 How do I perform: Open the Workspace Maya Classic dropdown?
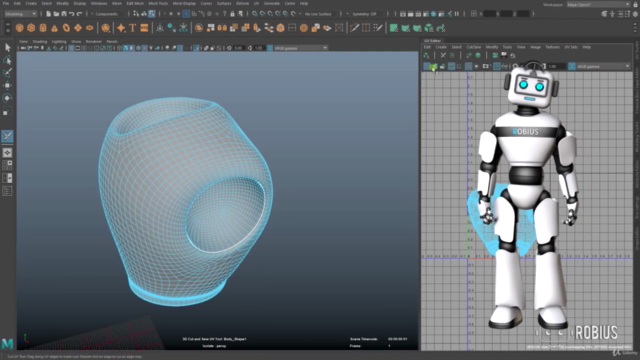(598, 4)
